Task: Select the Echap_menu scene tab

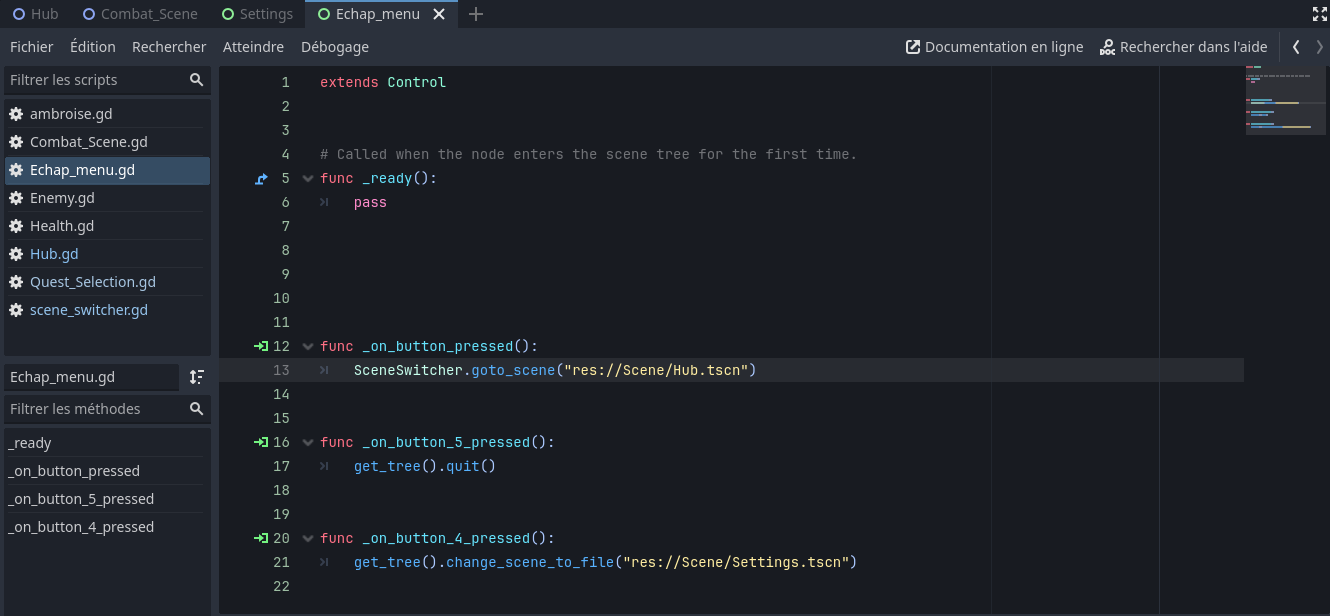Action: tap(381, 14)
